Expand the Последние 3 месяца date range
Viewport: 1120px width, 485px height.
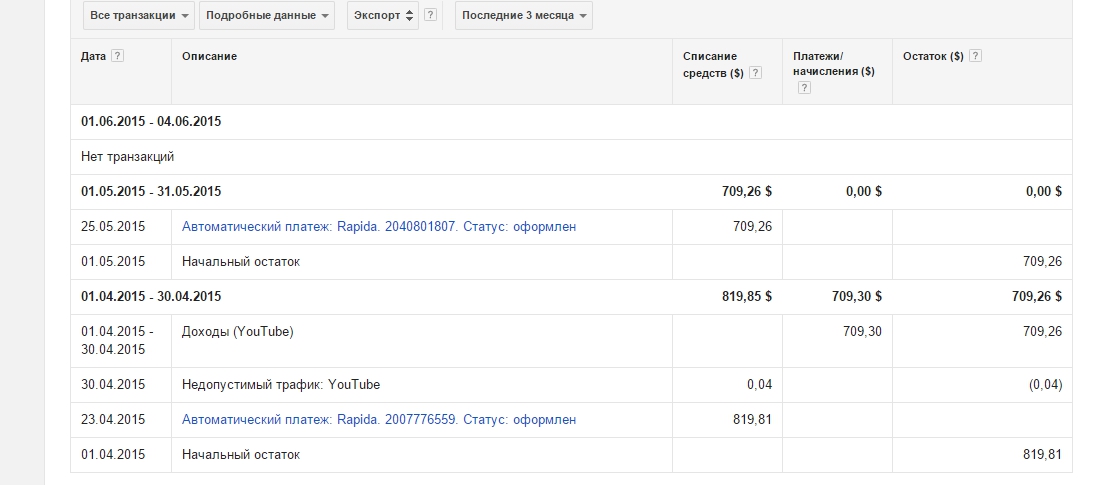pos(523,16)
